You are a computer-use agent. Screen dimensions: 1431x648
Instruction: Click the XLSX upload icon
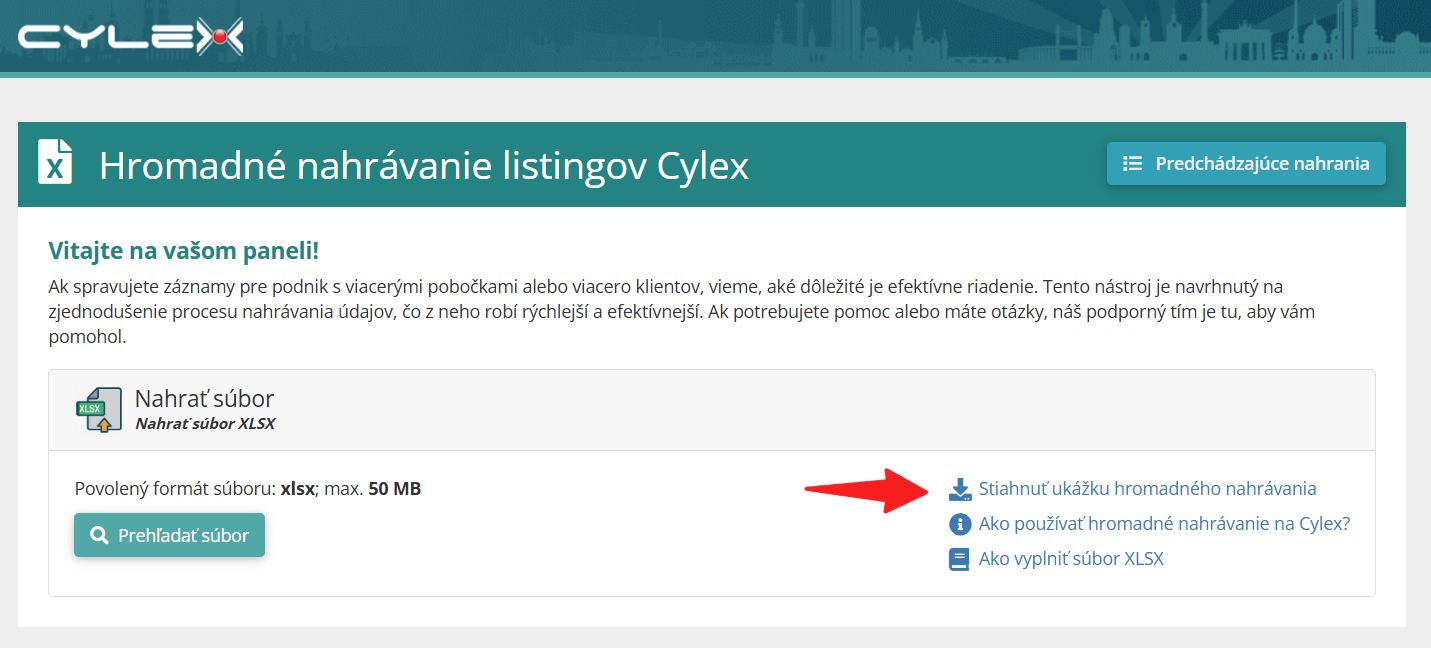(x=99, y=410)
